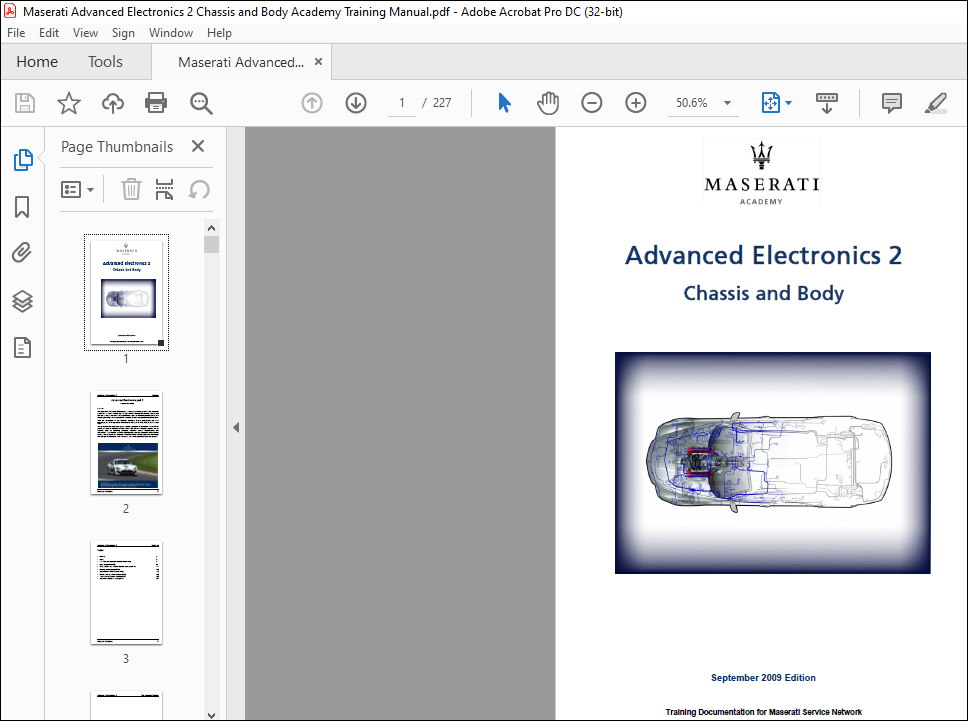Click the page number input field

[x=402, y=102]
